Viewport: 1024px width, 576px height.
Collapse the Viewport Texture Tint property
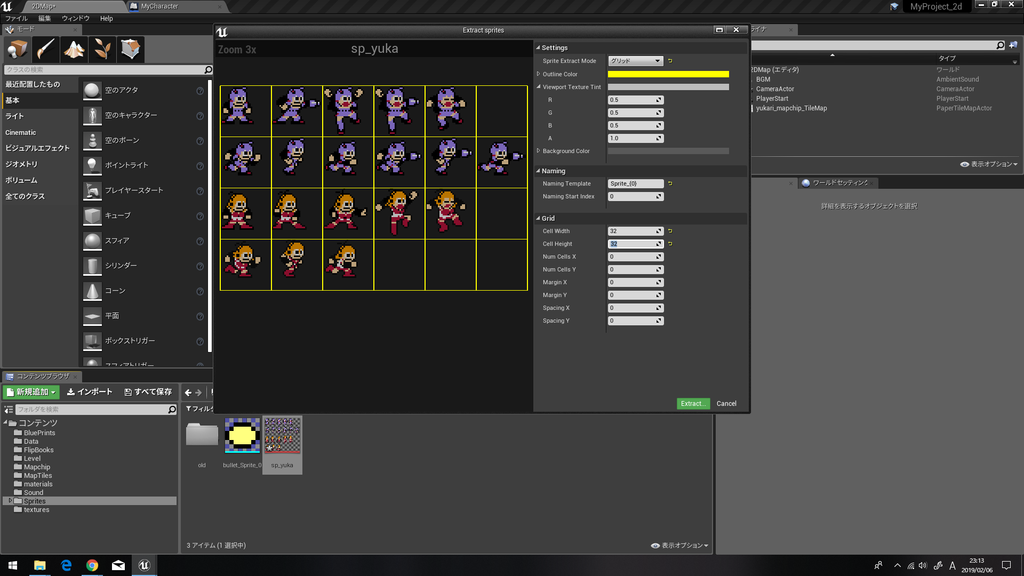pos(538,87)
